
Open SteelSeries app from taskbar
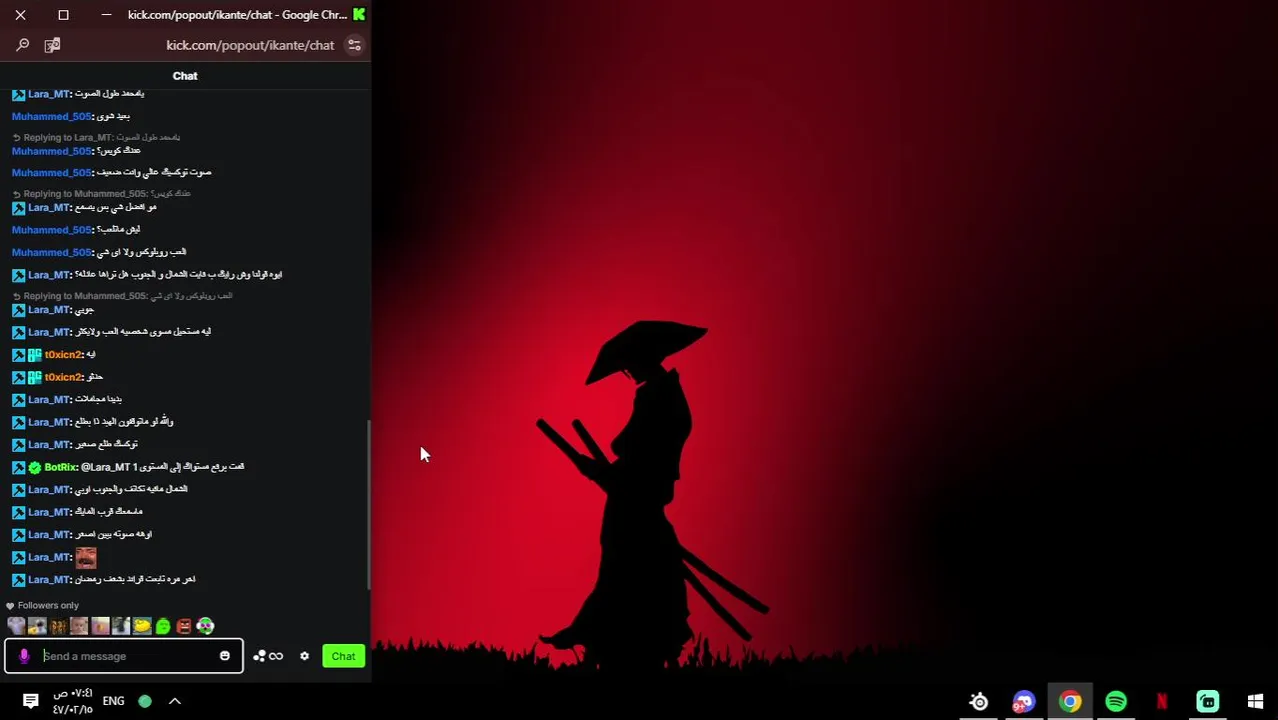coord(978,702)
